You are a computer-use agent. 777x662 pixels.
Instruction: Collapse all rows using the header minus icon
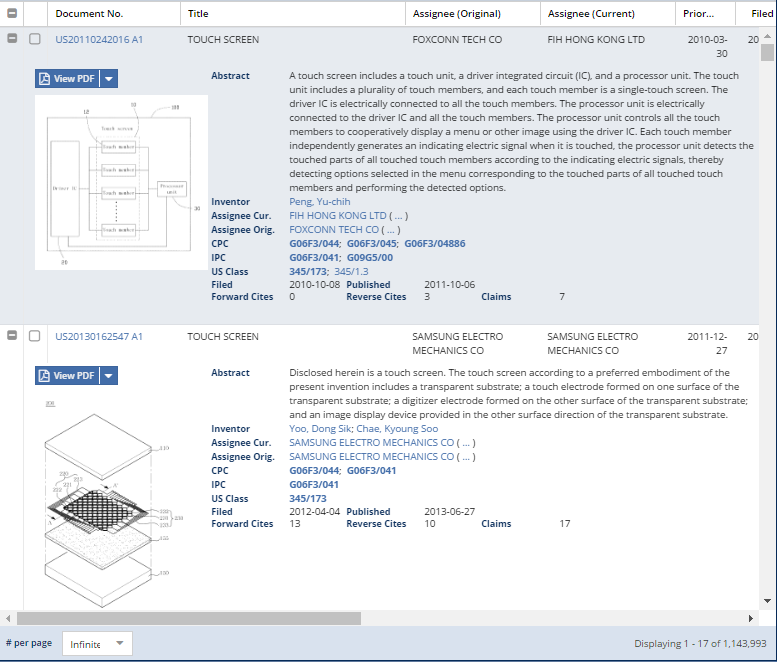tap(12, 13)
